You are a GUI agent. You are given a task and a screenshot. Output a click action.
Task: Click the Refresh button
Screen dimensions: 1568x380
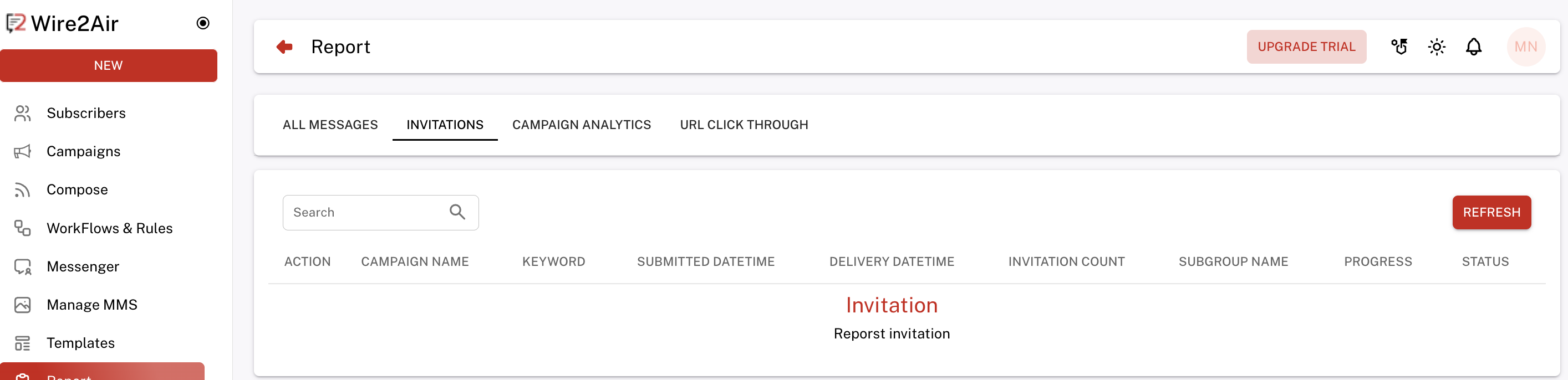point(1491,212)
